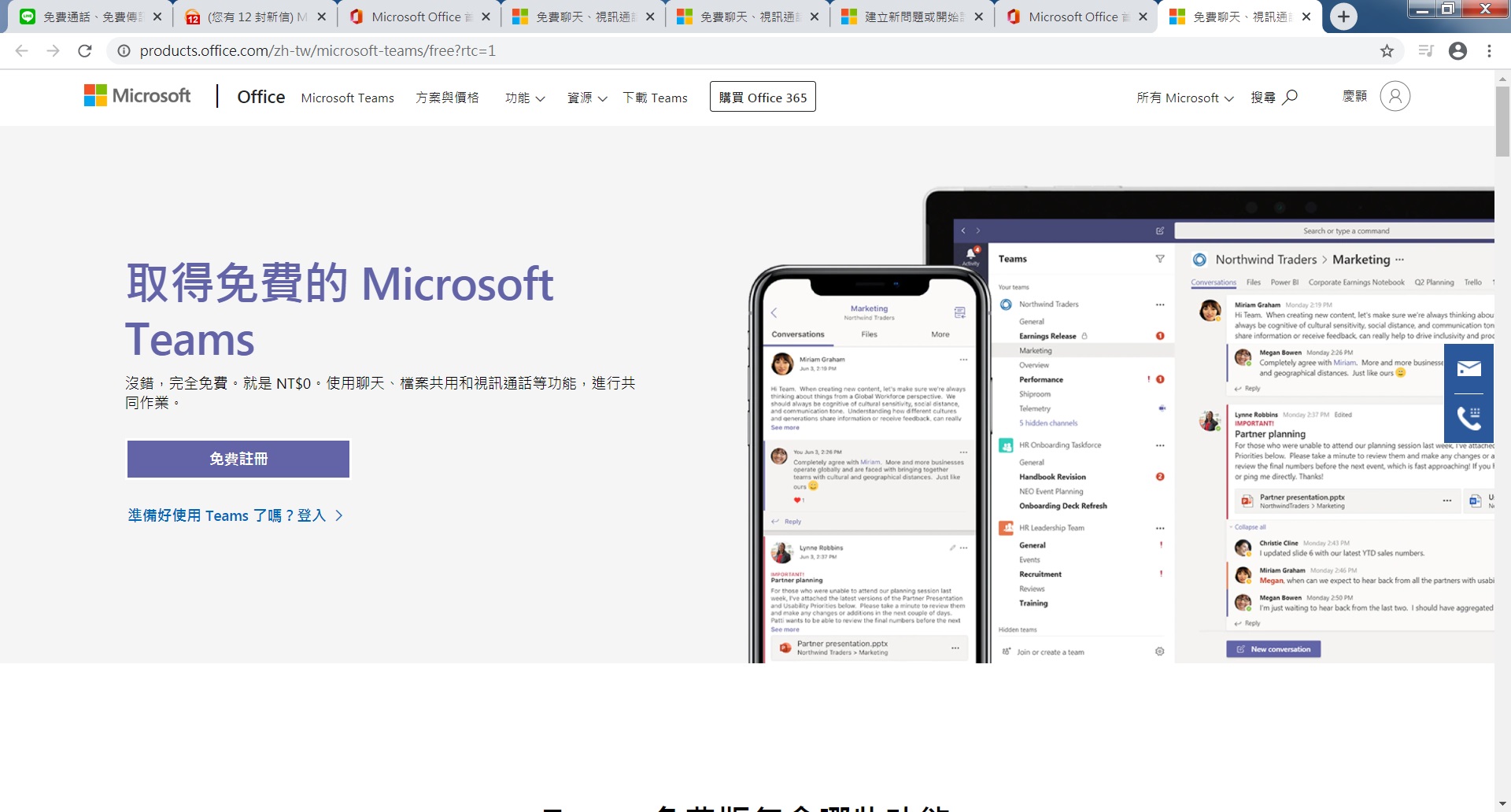Image resolution: width=1511 pixels, height=812 pixels.
Task: Open the Chrome profile avatar icon
Action: (1457, 51)
